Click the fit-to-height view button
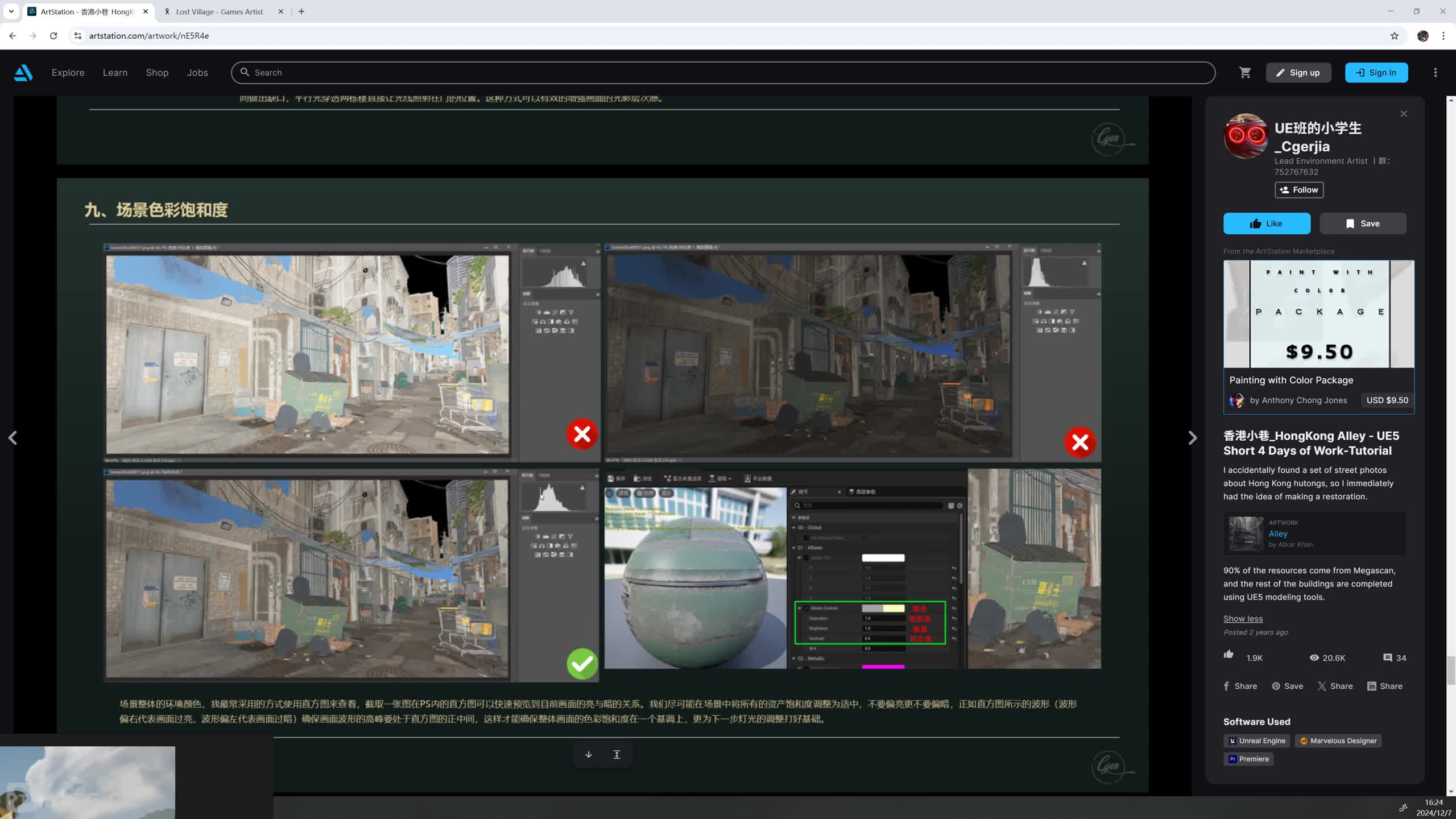1456x819 pixels. (x=617, y=754)
